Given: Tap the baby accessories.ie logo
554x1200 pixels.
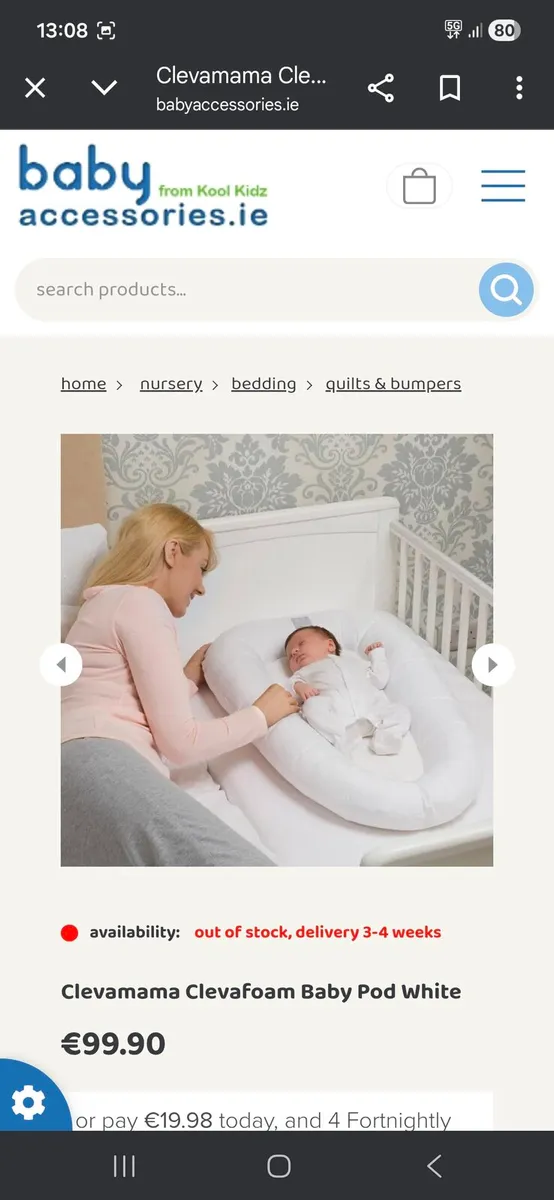Looking at the screenshot, I should 143,186.
